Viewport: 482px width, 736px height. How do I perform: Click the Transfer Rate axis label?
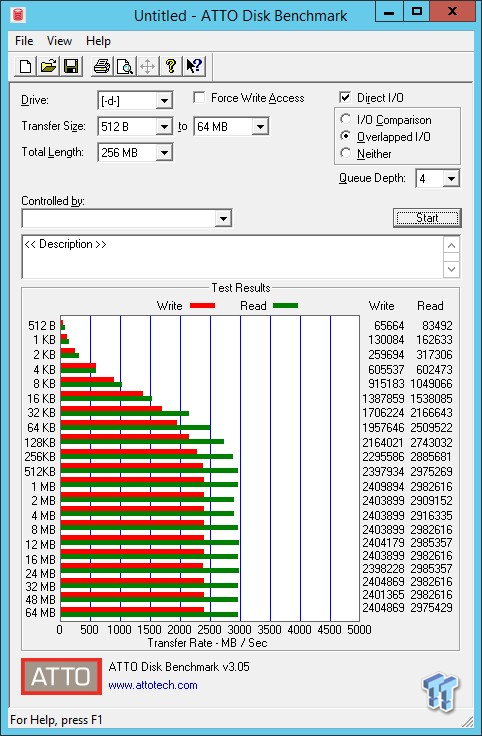[207, 643]
